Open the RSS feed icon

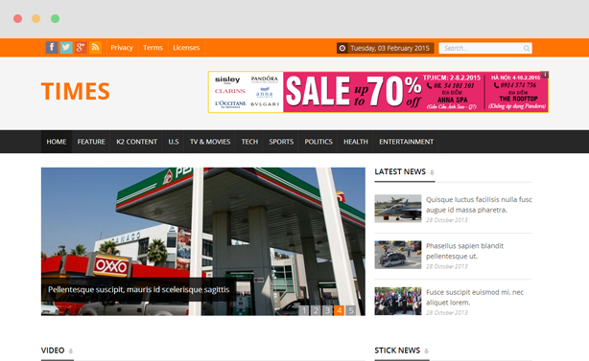pyautogui.click(x=95, y=48)
